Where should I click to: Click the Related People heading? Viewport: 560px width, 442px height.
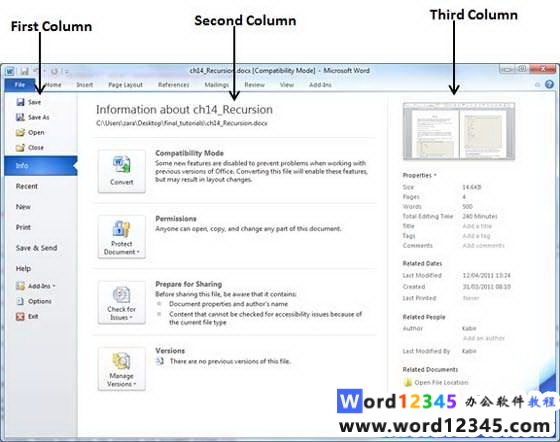pyautogui.click(x=424, y=317)
